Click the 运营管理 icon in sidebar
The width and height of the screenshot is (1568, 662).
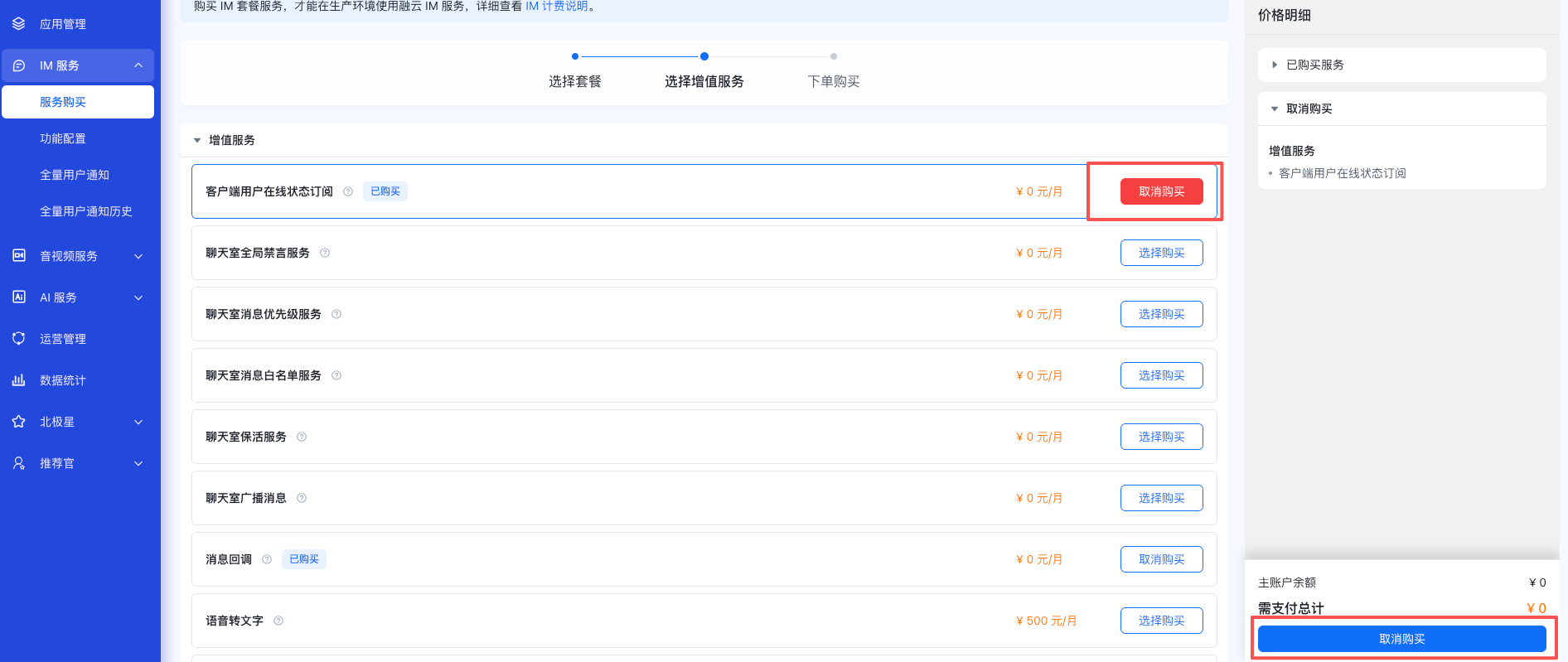(x=19, y=339)
